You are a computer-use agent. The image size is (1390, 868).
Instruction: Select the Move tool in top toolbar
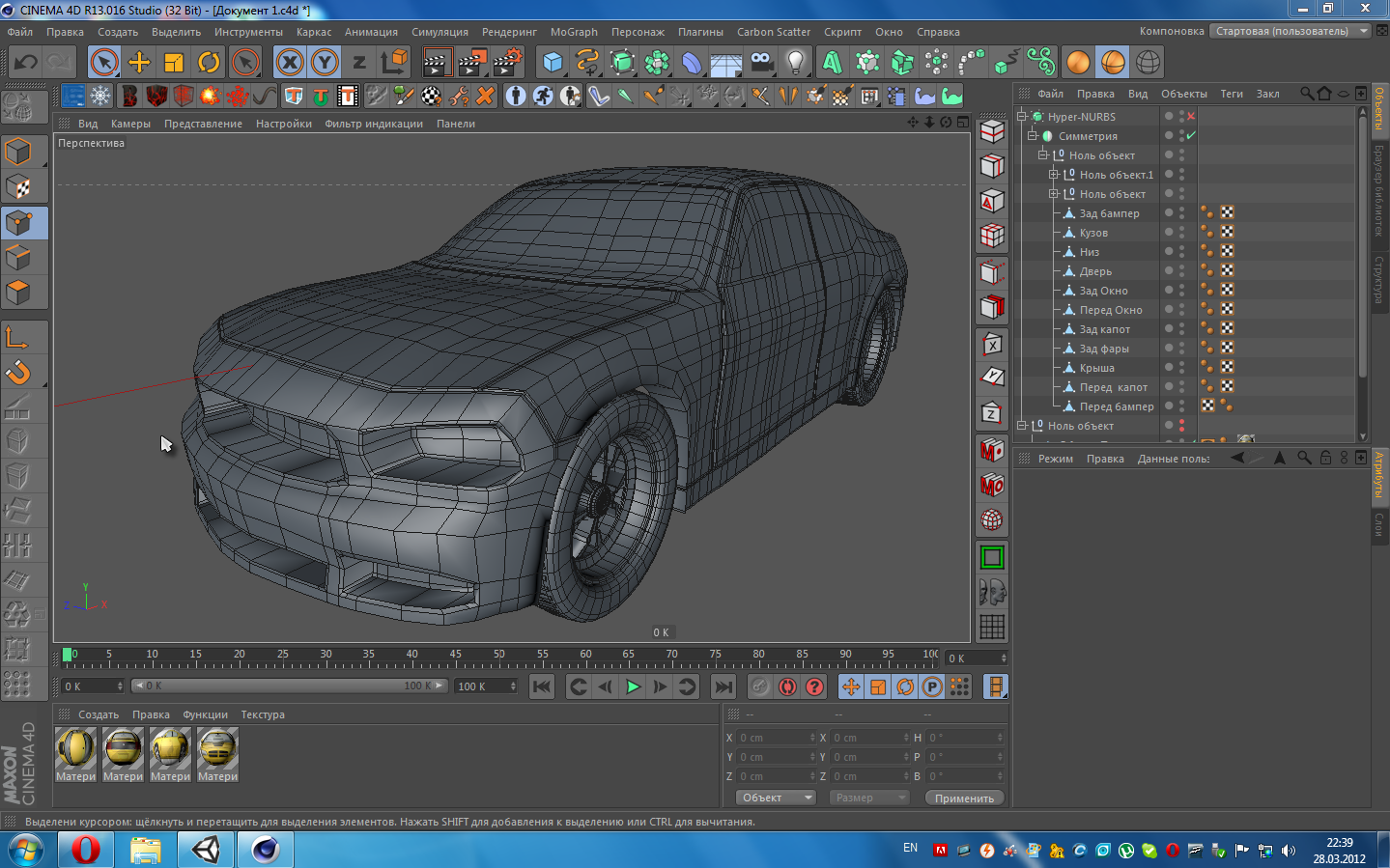[139, 63]
